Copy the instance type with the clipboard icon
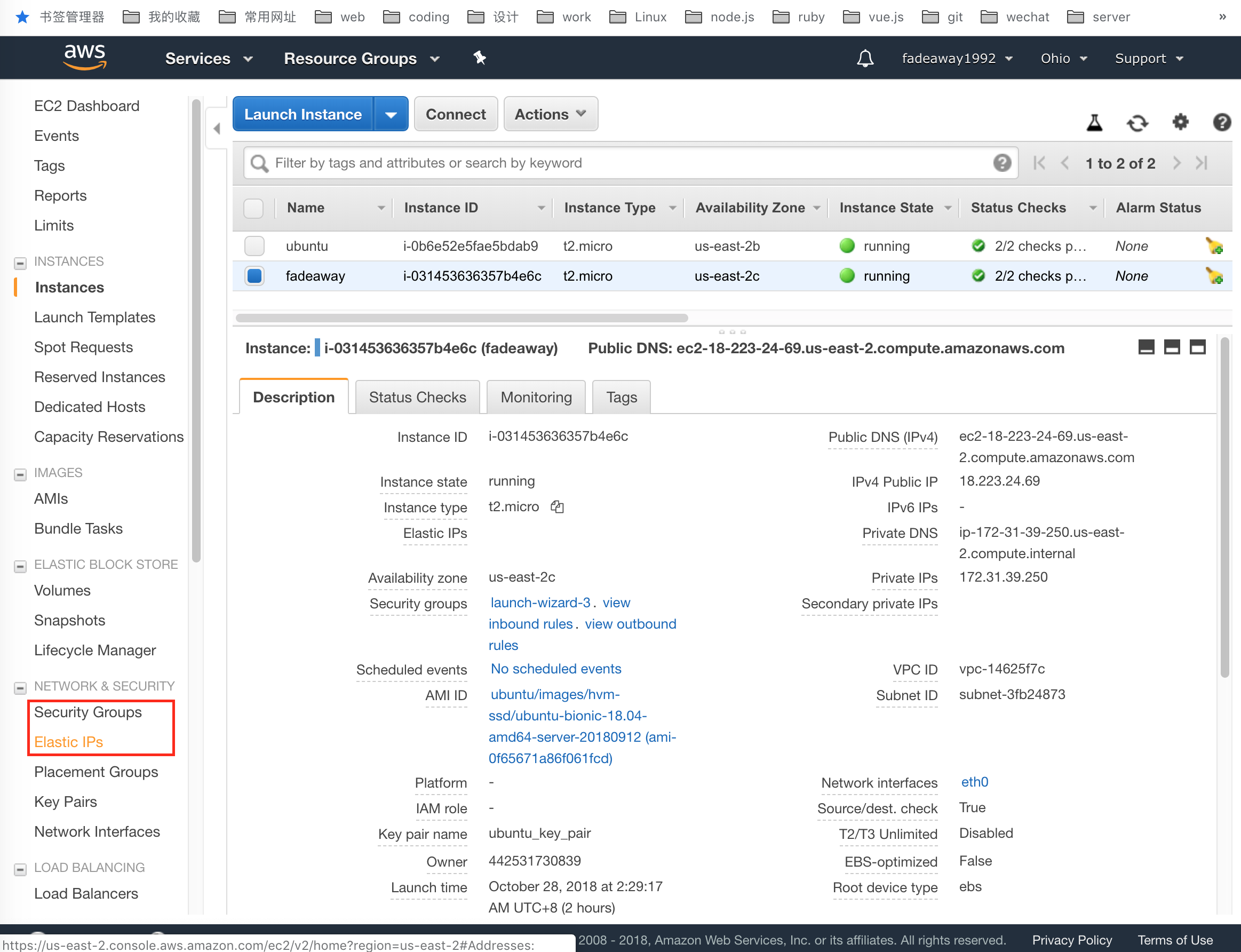This screenshot has width=1241, height=952. pyautogui.click(x=558, y=506)
